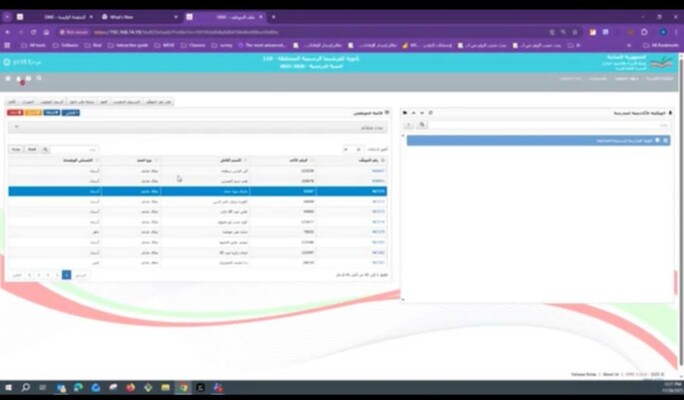Click the search magnifier icon above the employee table
Viewport: 684px width, 400px height.
pyautogui.click(x=46, y=149)
